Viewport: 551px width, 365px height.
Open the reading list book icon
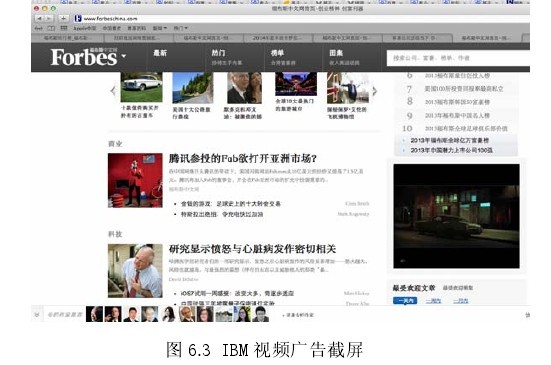[51, 28]
